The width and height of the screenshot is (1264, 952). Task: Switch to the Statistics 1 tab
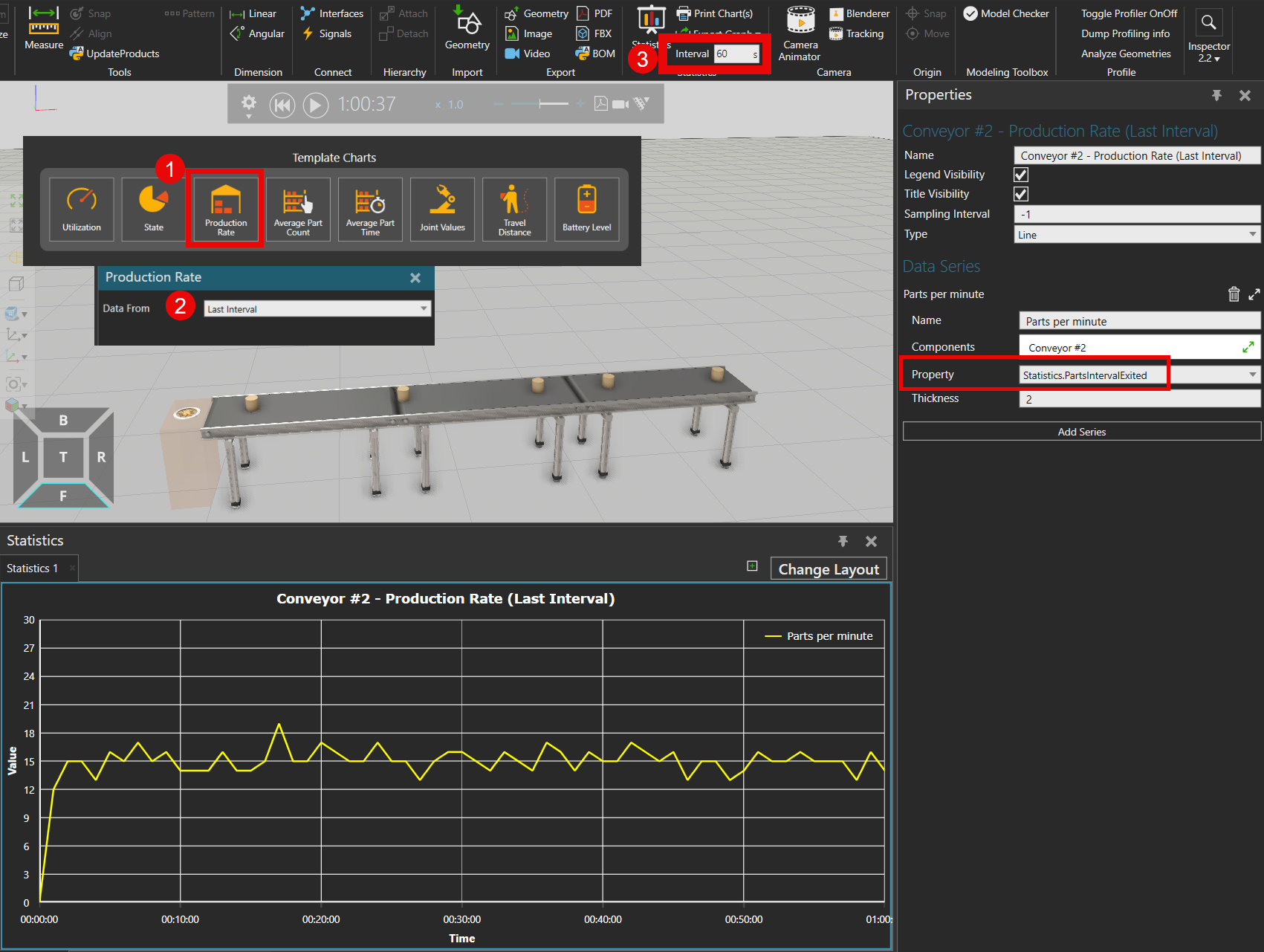pyautogui.click(x=33, y=569)
